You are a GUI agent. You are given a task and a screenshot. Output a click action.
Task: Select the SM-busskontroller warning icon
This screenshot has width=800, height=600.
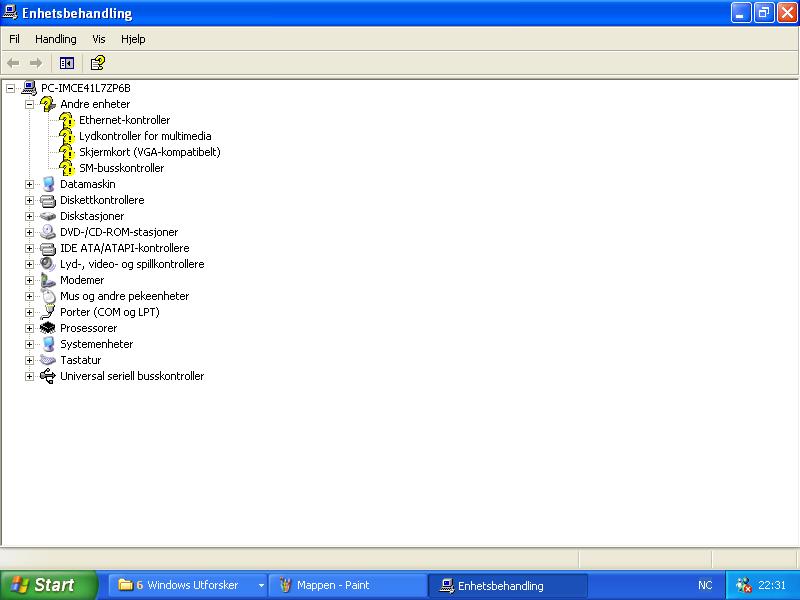[67, 168]
